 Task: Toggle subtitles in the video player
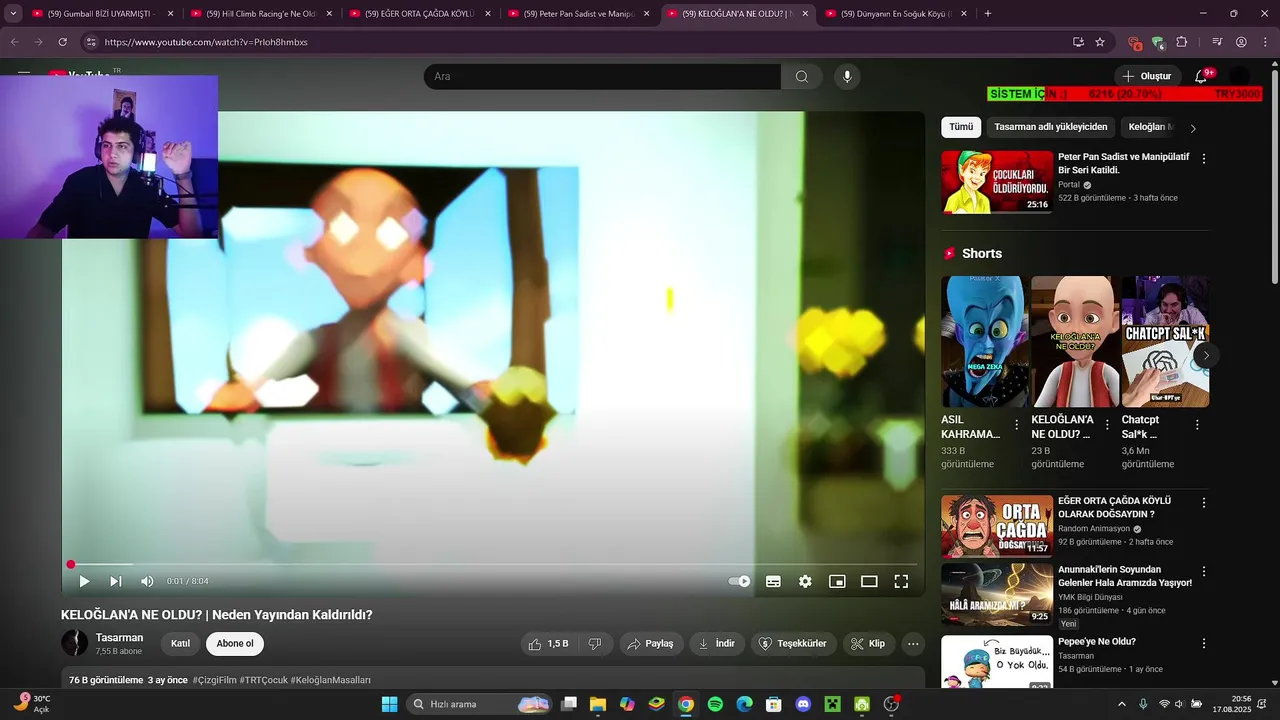click(x=773, y=581)
